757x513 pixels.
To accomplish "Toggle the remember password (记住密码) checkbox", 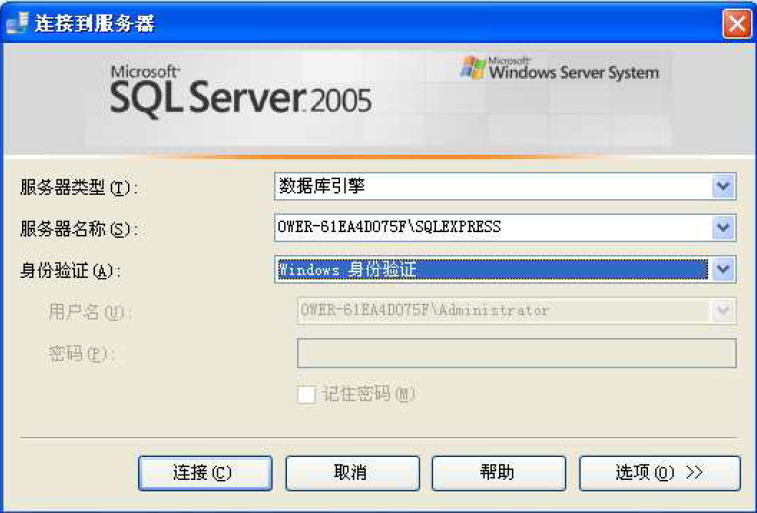I will 306,394.
